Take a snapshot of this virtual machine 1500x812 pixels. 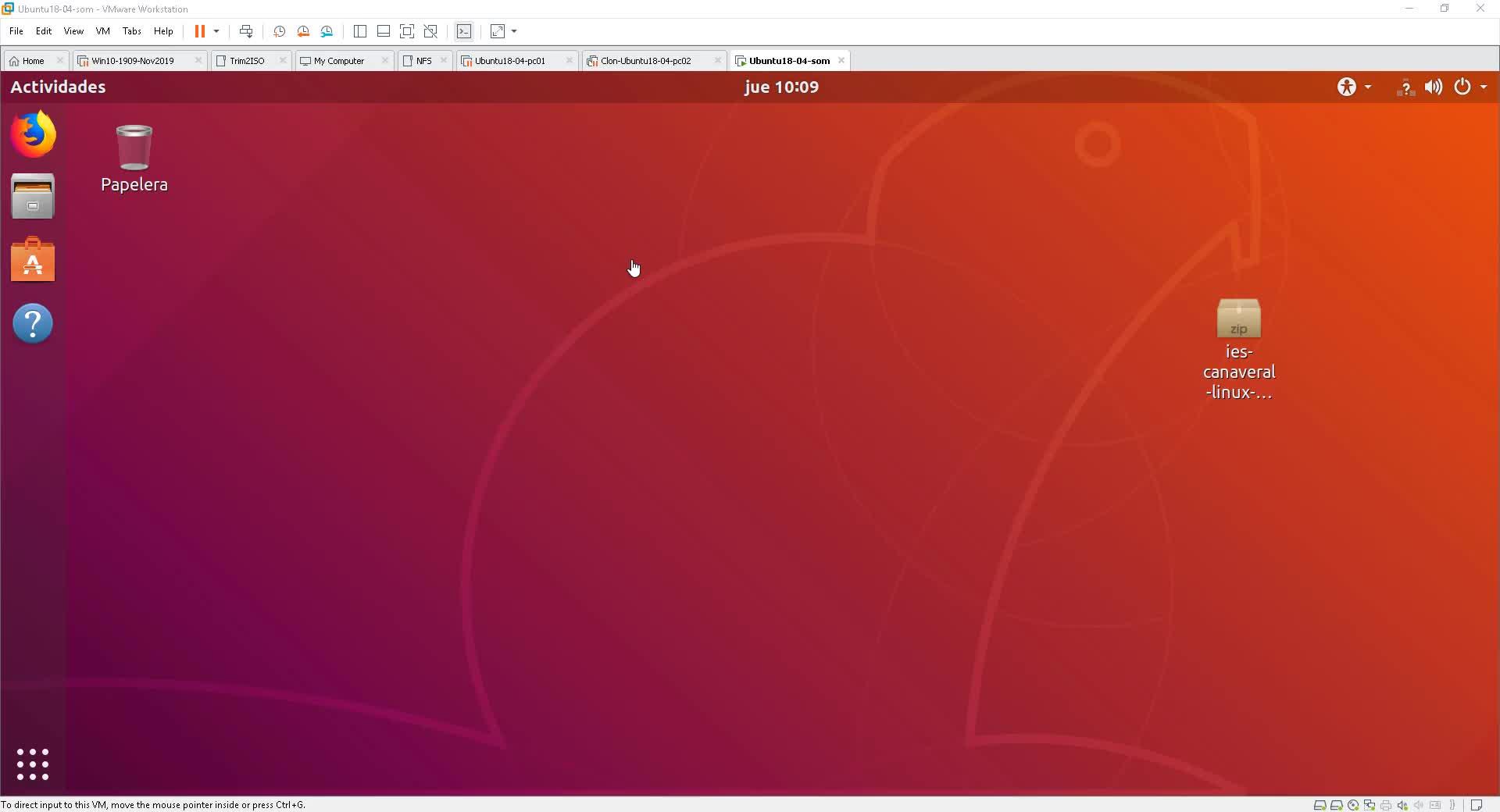(x=279, y=31)
